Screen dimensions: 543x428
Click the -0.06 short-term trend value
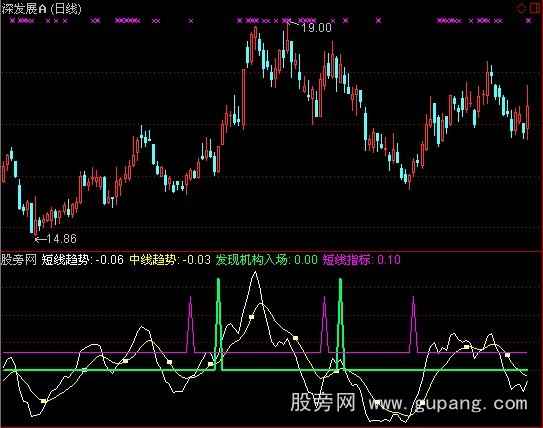point(109,260)
